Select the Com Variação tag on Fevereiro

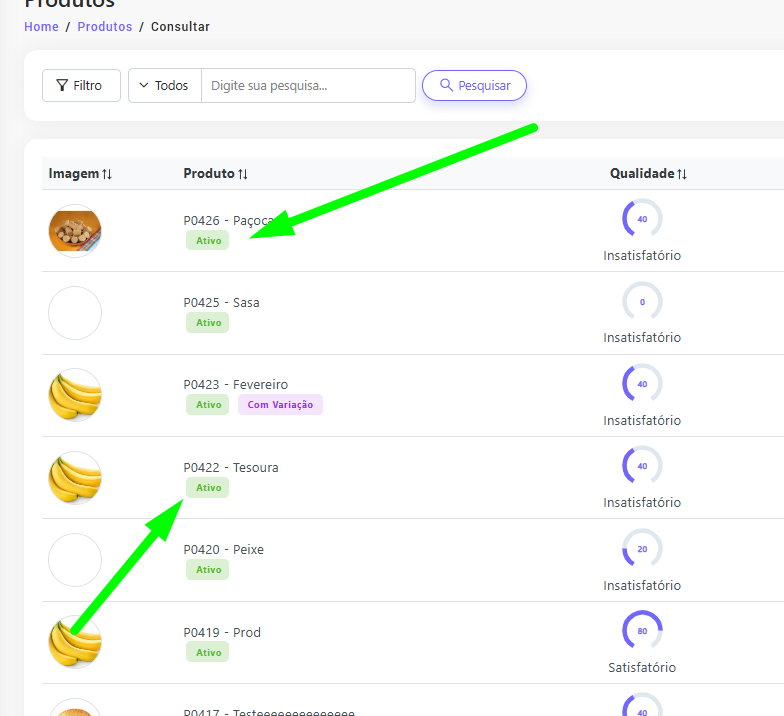[280, 405]
